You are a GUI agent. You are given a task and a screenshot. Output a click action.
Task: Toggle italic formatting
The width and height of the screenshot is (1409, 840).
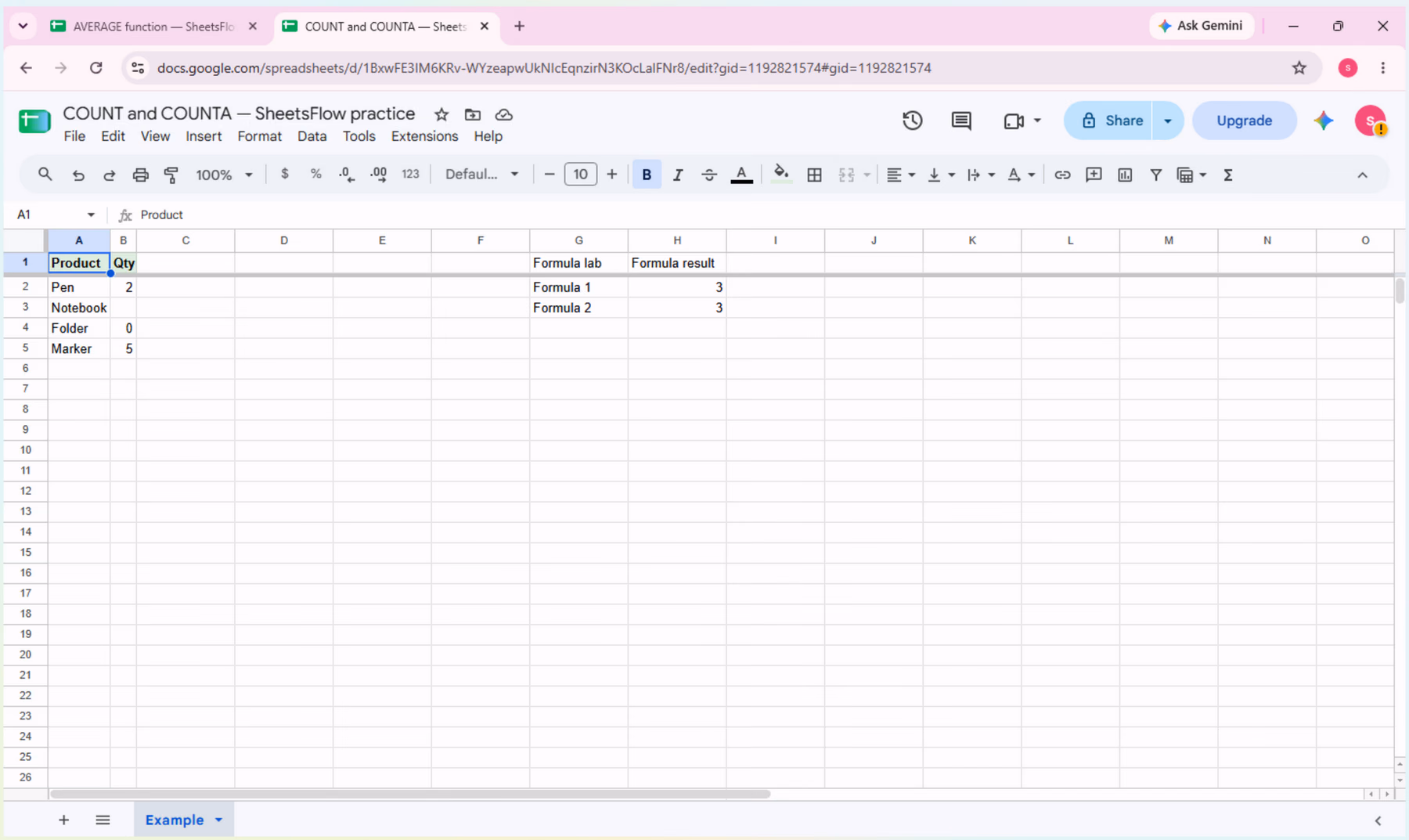point(678,175)
